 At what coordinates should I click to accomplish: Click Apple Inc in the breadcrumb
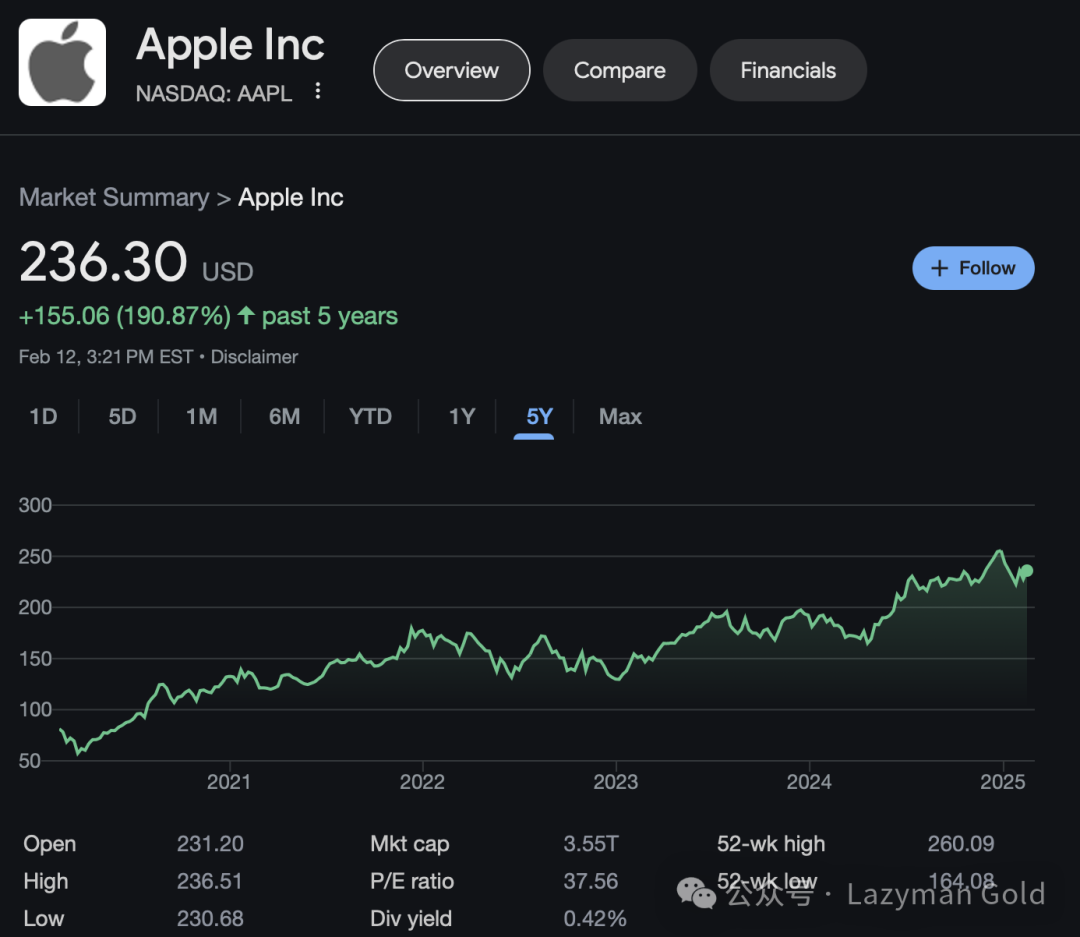pyautogui.click(x=291, y=198)
